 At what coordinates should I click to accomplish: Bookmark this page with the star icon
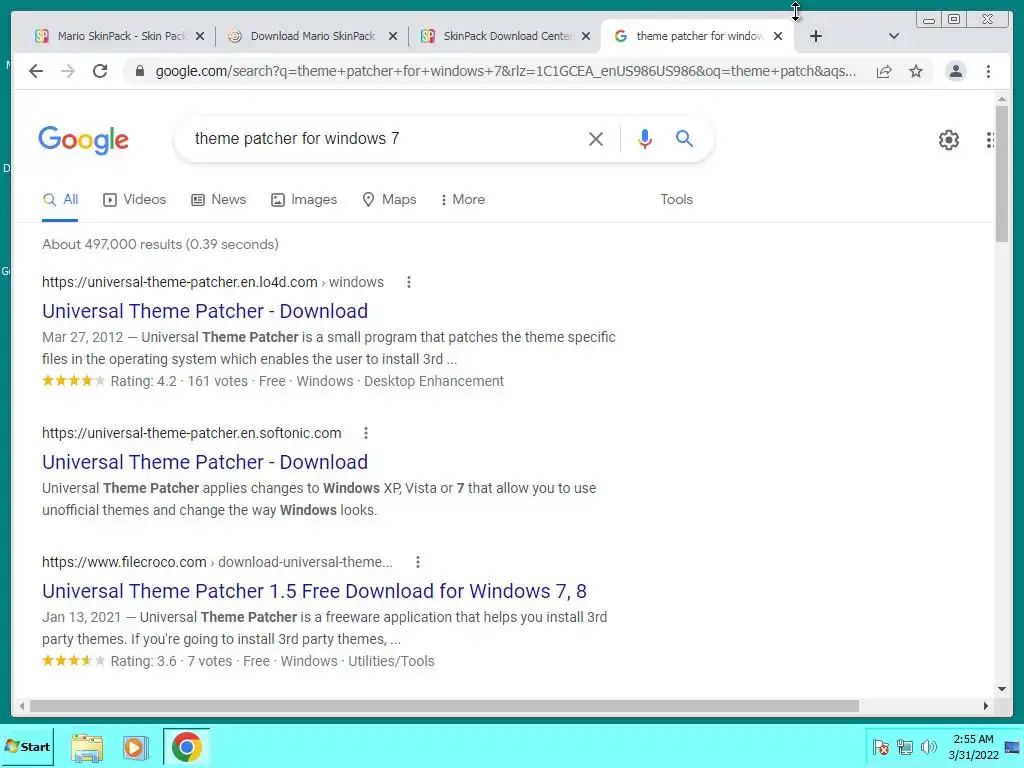pyautogui.click(x=916, y=71)
